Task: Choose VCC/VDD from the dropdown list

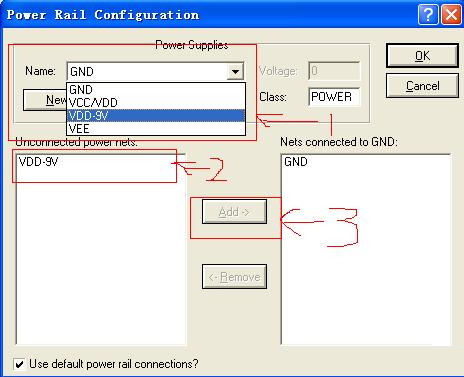Action: (156, 103)
